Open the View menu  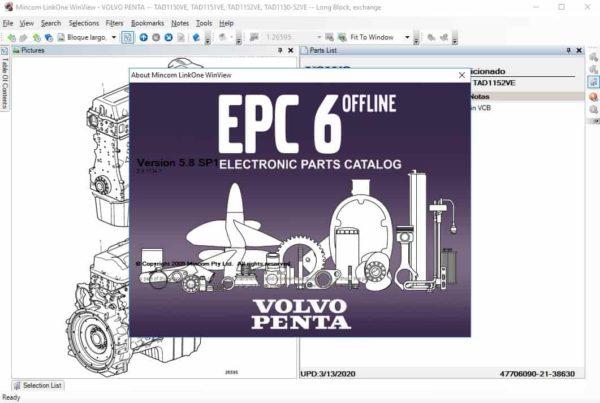tap(26, 23)
